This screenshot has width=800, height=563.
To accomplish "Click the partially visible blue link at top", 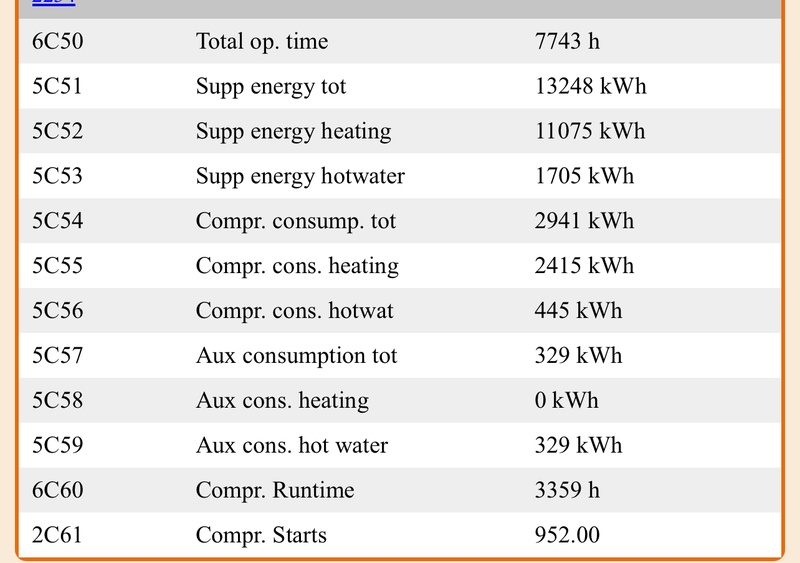I will pos(54,3).
